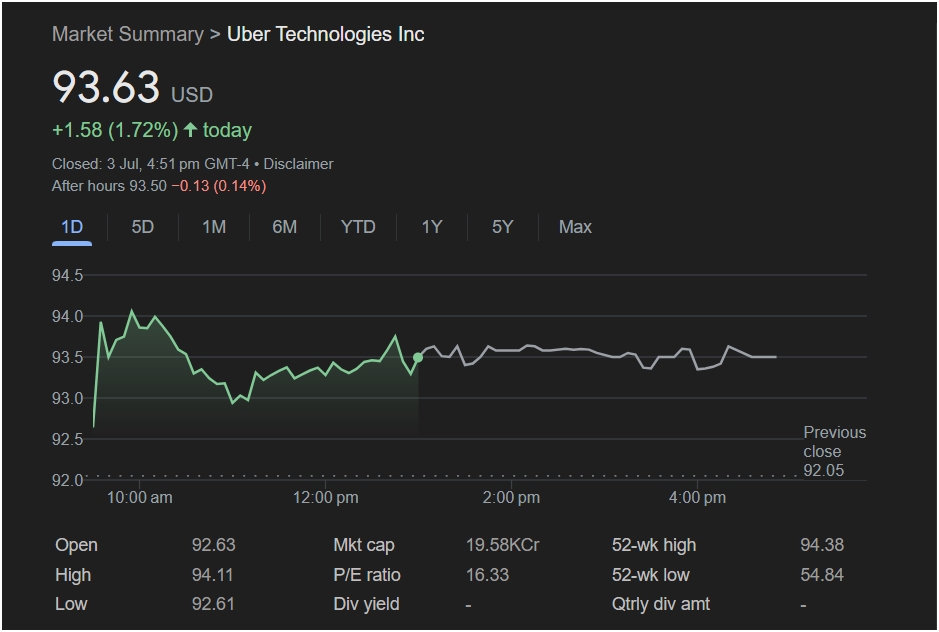Click the Market Summary breadcrumb link
Image resolution: width=939 pixels, height=632 pixels.
click(x=128, y=34)
